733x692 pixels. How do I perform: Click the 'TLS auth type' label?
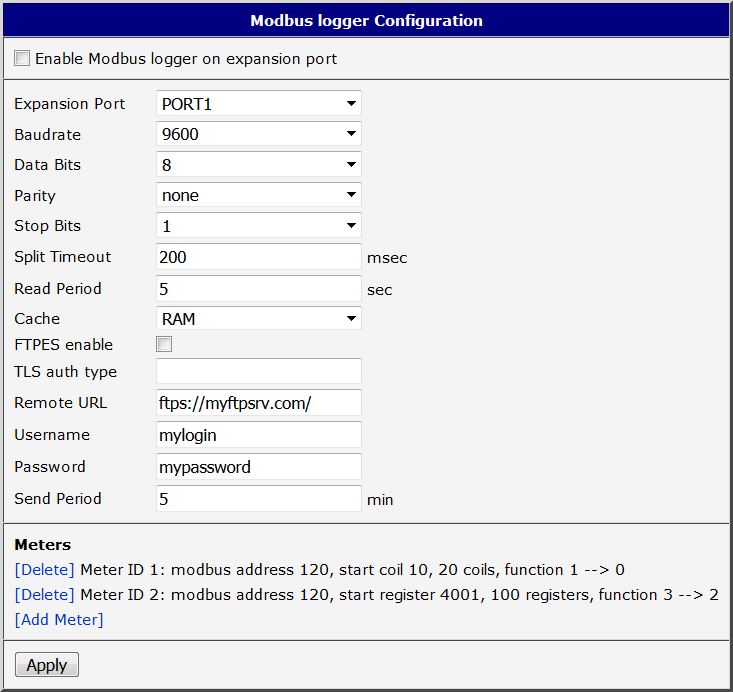[x=65, y=372]
